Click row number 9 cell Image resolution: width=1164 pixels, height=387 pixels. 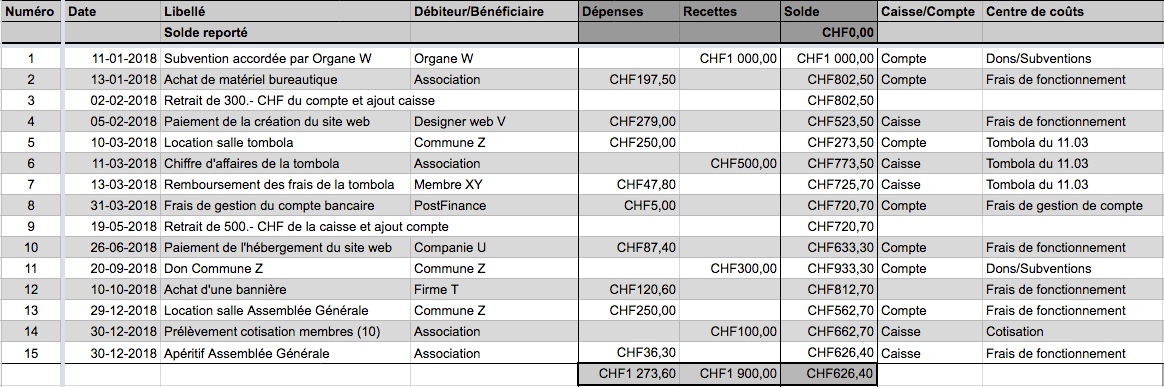[30, 227]
